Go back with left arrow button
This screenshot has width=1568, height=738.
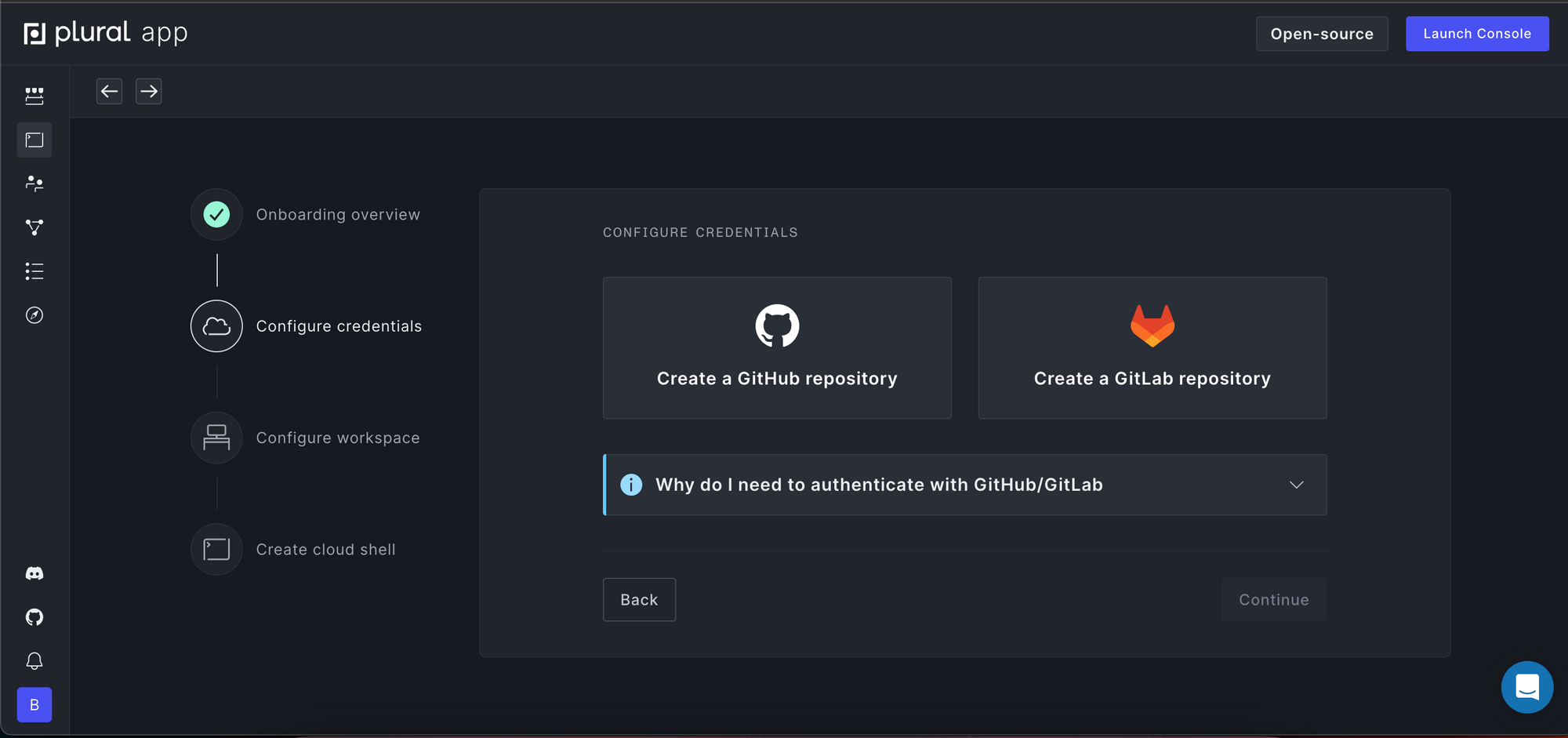110,91
